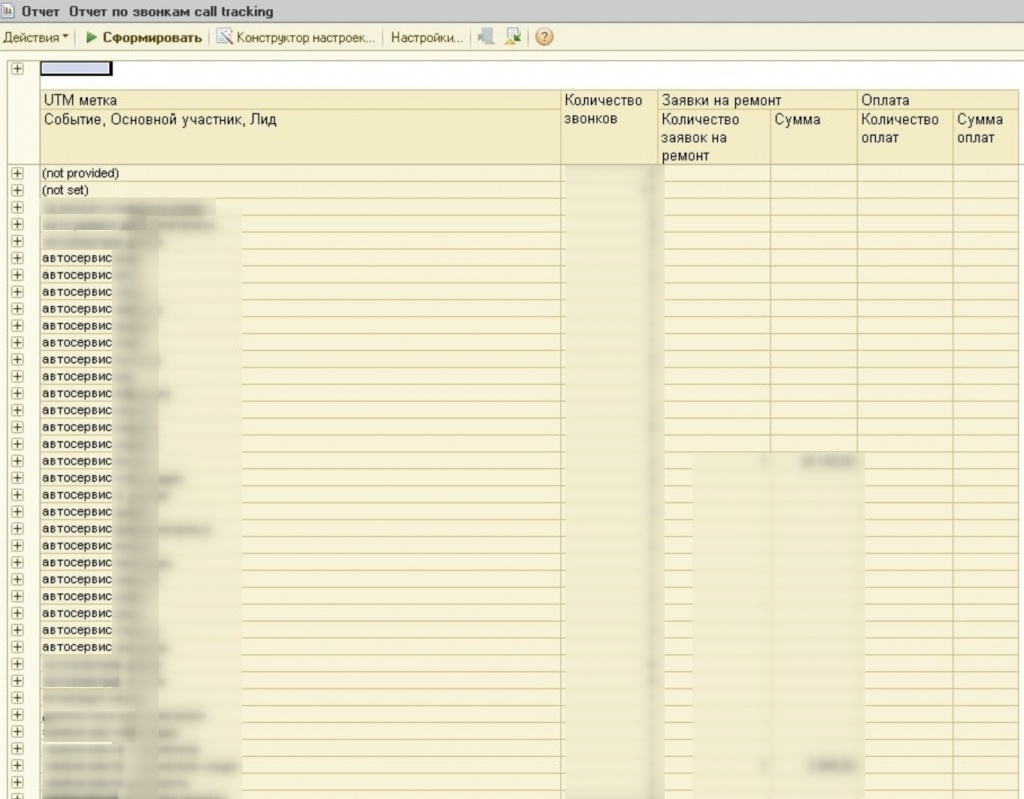Image resolution: width=1024 pixels, height=799 pixels.
Task: Click the Сформировать button to generate the report
Action: coord(151,38)
